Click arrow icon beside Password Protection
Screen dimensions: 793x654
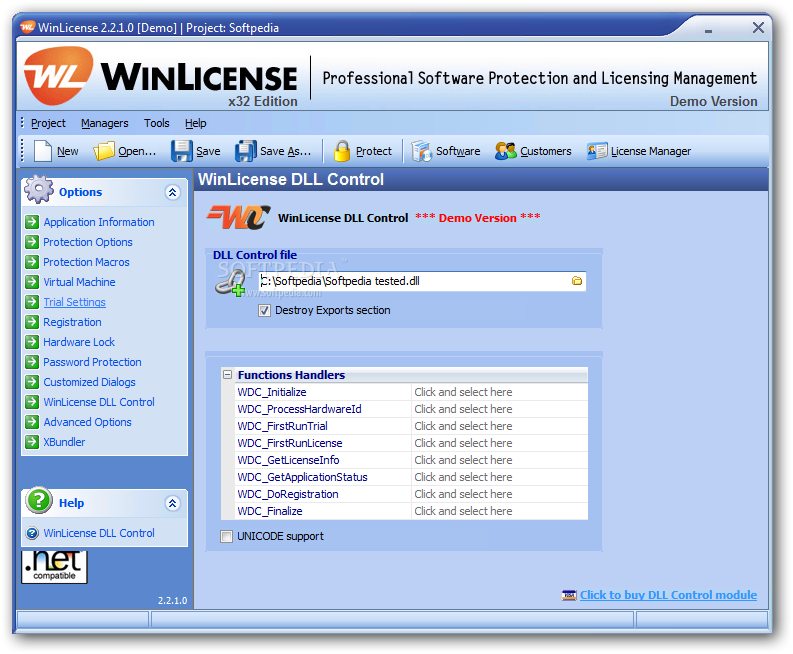pos(32,362)
